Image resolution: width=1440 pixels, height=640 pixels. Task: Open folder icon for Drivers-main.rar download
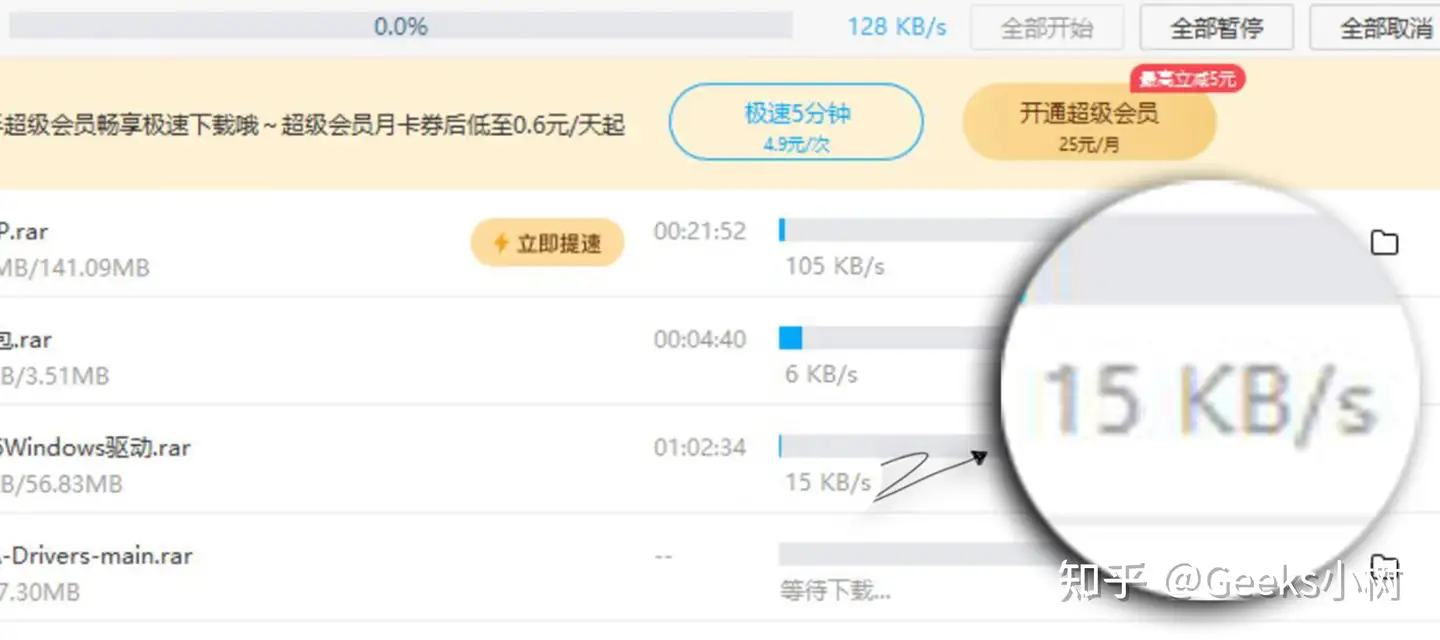click(x=1384, y=563)
